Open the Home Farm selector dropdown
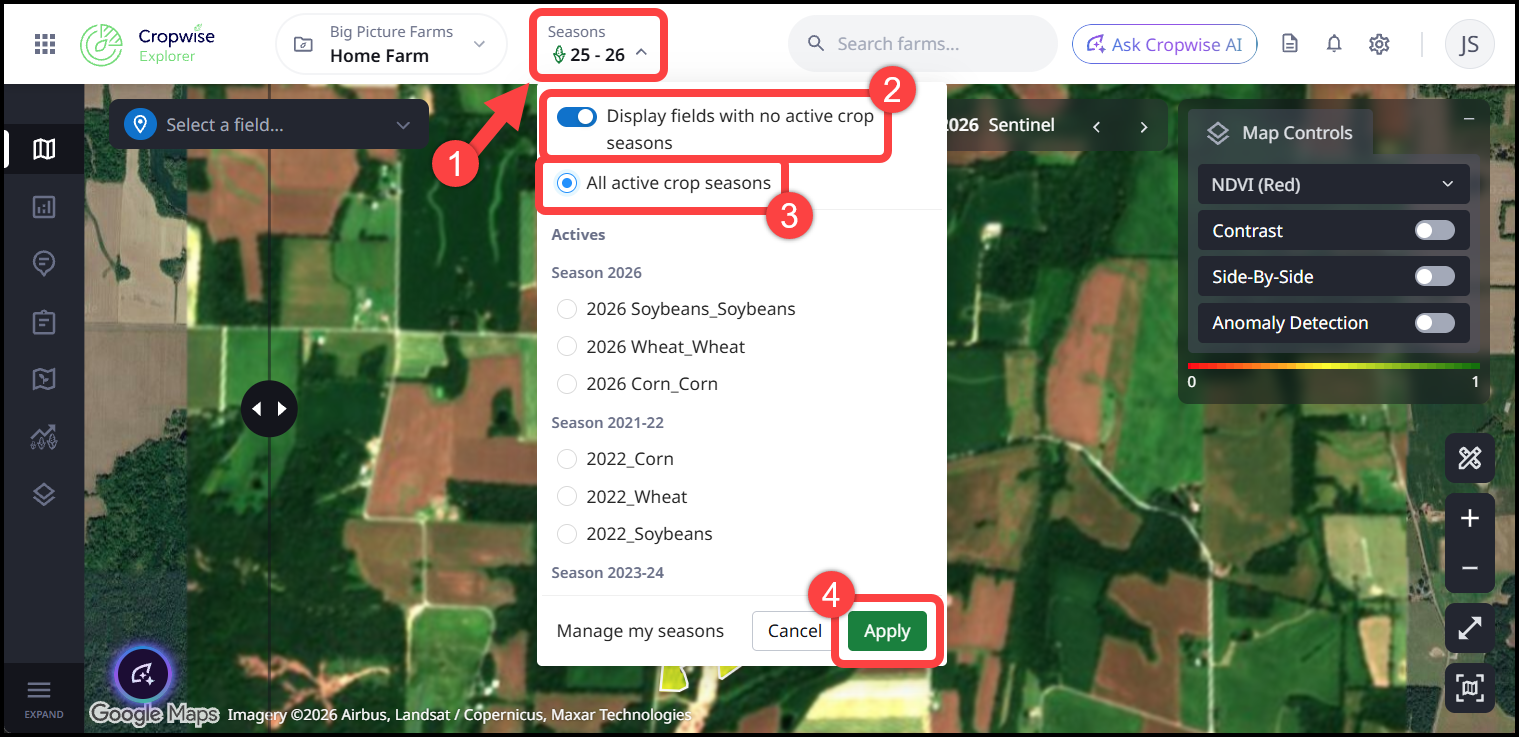 tap(391, 44)
